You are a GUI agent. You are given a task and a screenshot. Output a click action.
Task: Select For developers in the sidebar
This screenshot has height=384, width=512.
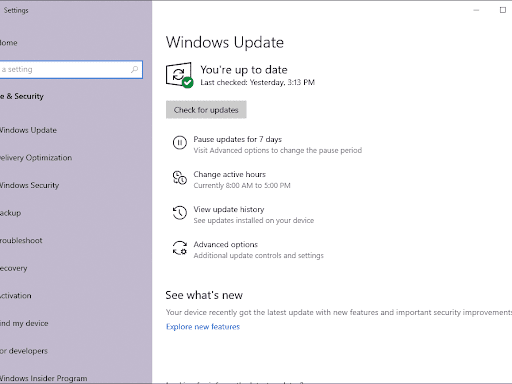point(24,351)
